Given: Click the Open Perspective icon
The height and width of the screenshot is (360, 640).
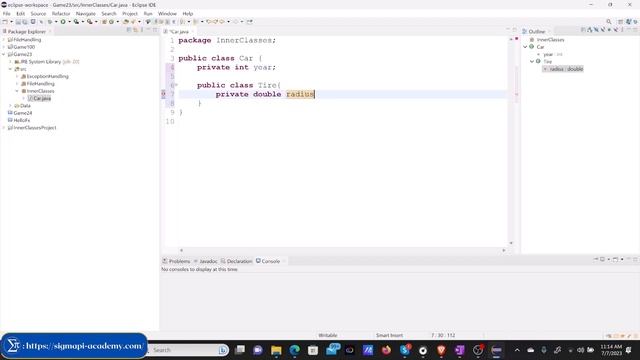Looking at the screenshot, I should pos(620,22).
